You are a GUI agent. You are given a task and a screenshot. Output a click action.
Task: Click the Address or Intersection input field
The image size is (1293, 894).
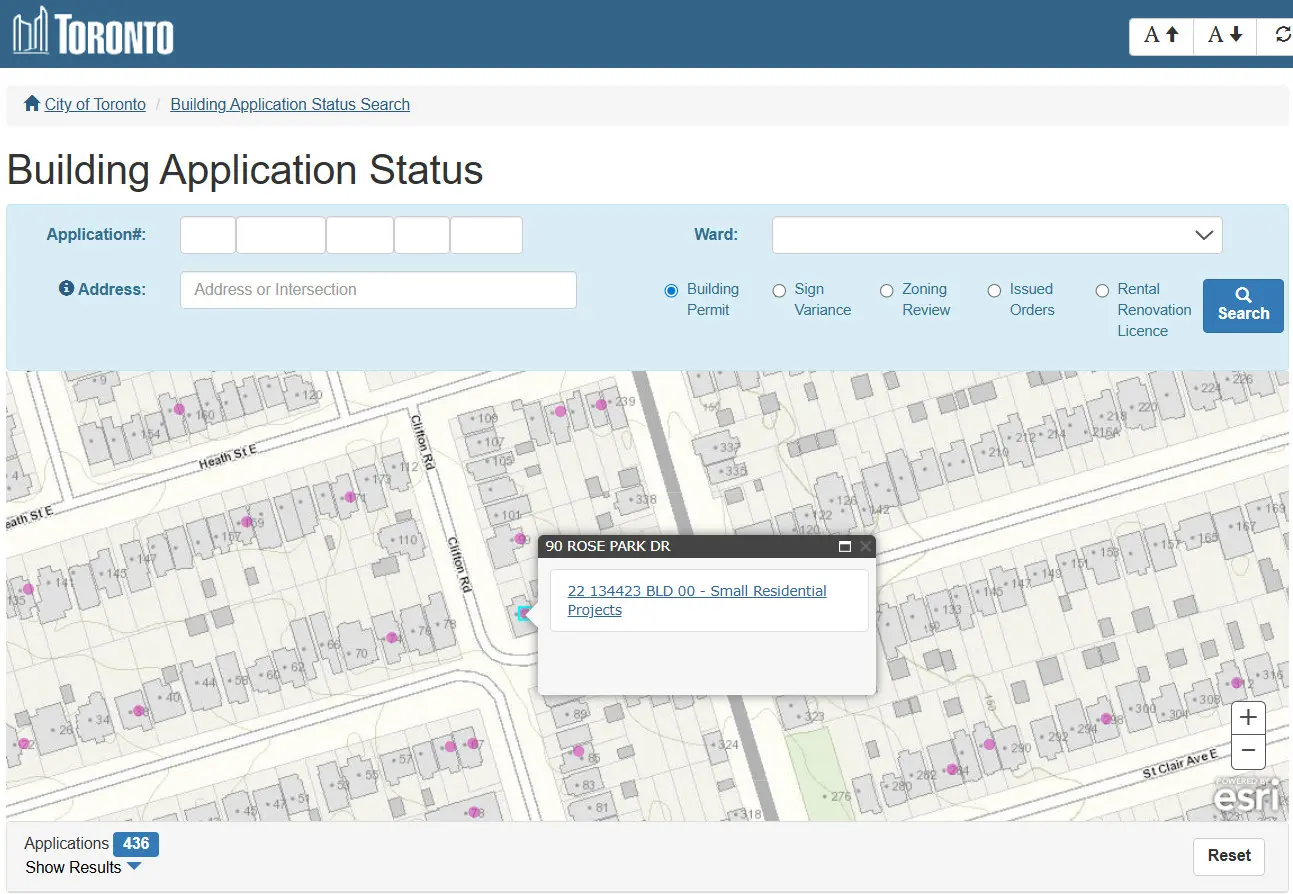pyautogui.click(x=378, y=289)
